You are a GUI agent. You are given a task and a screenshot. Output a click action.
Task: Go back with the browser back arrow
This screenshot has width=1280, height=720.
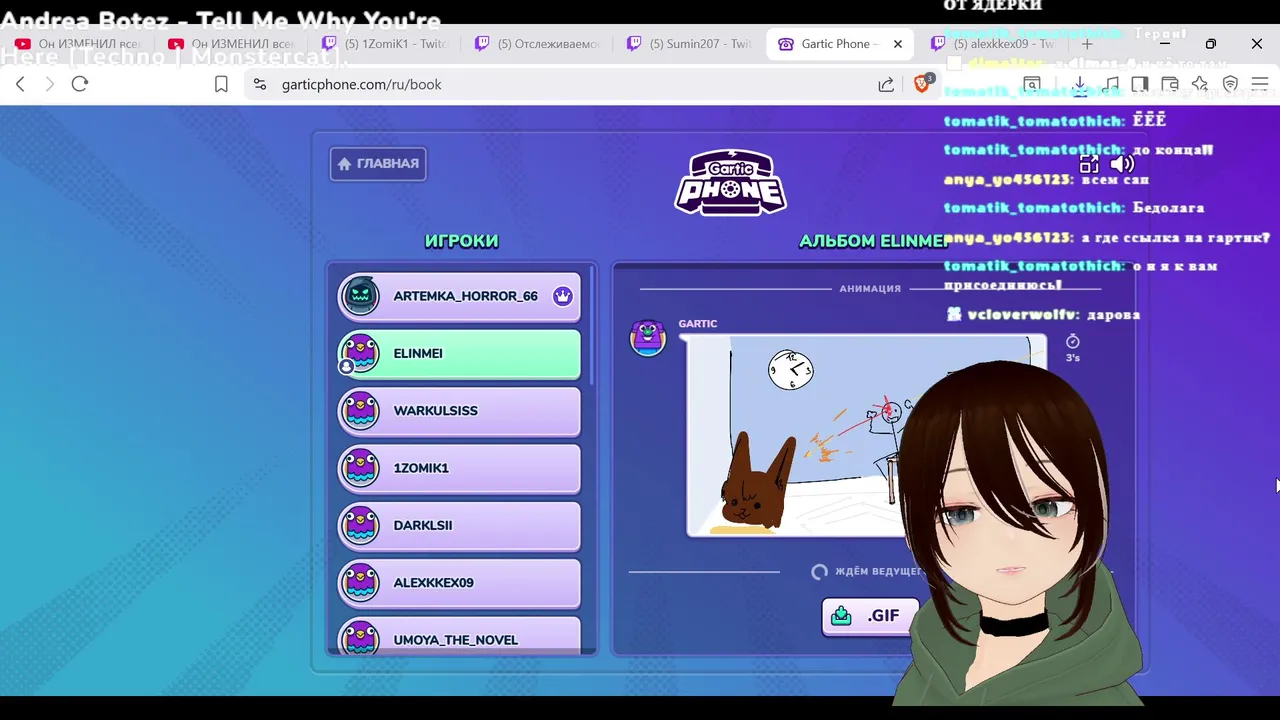pyautogui.click(x=20, y=84)
